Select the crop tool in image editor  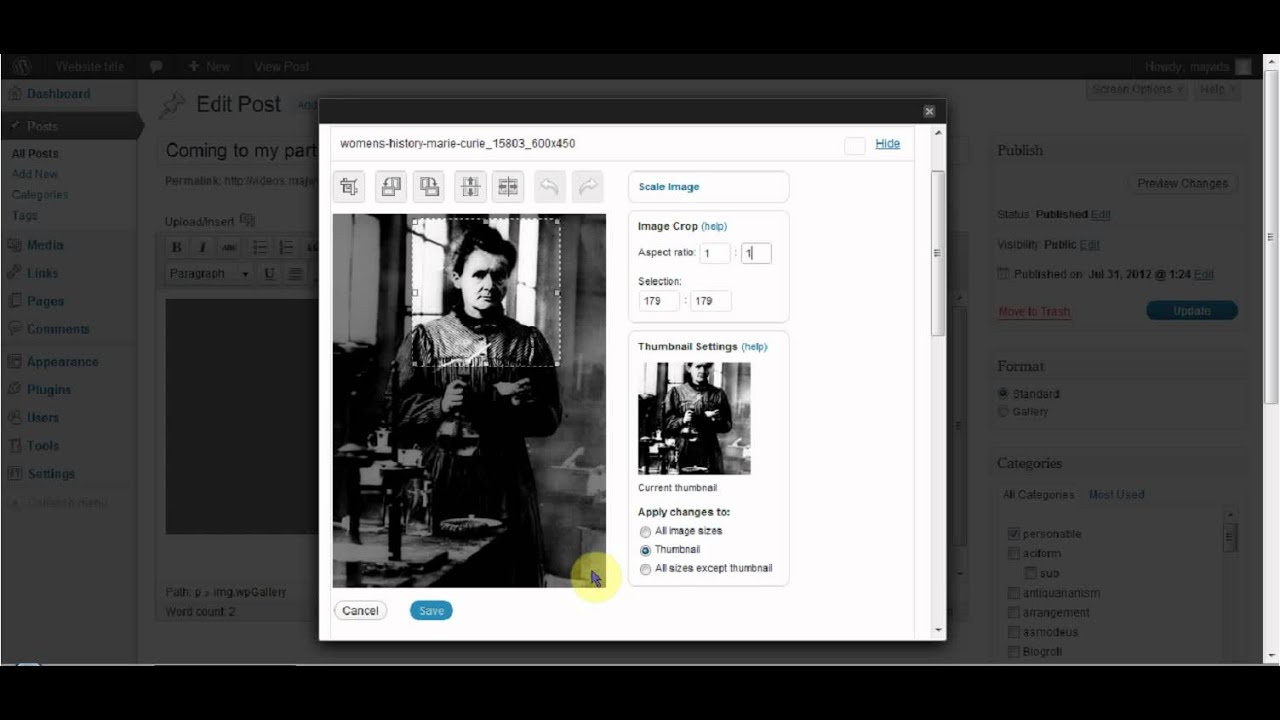point(349,187)
